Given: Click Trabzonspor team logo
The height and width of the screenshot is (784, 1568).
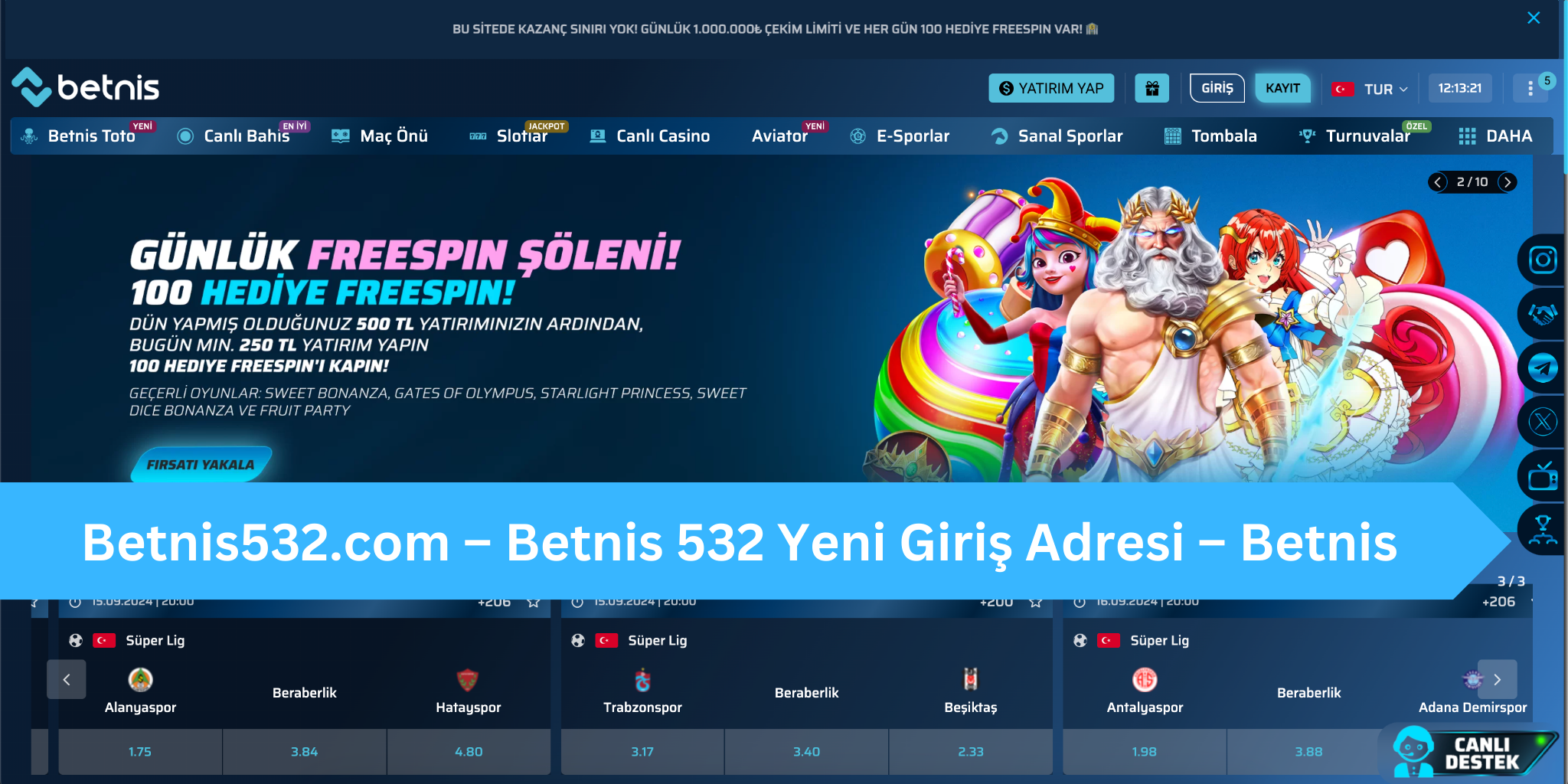Looking at the screenshot, I should tap(642, 680).
